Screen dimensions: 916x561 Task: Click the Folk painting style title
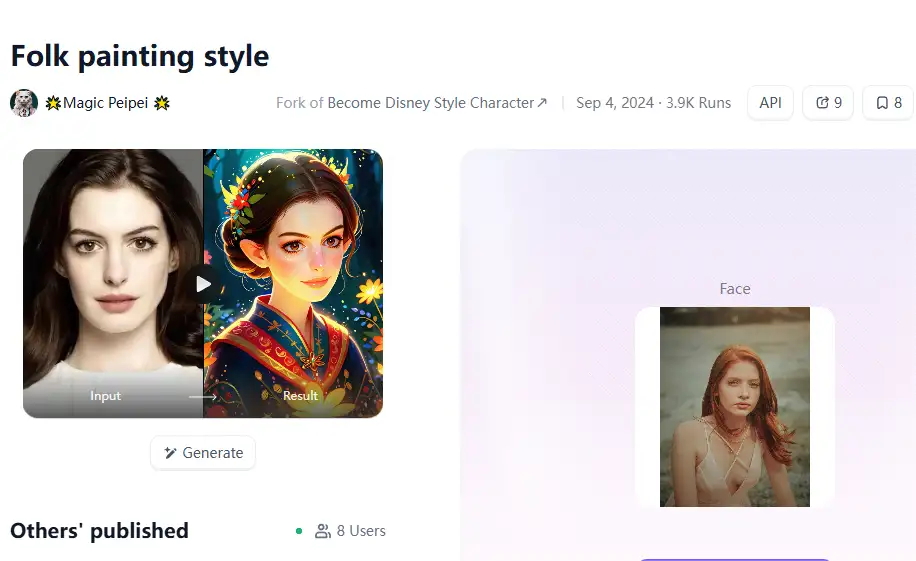tap(140, 56)
